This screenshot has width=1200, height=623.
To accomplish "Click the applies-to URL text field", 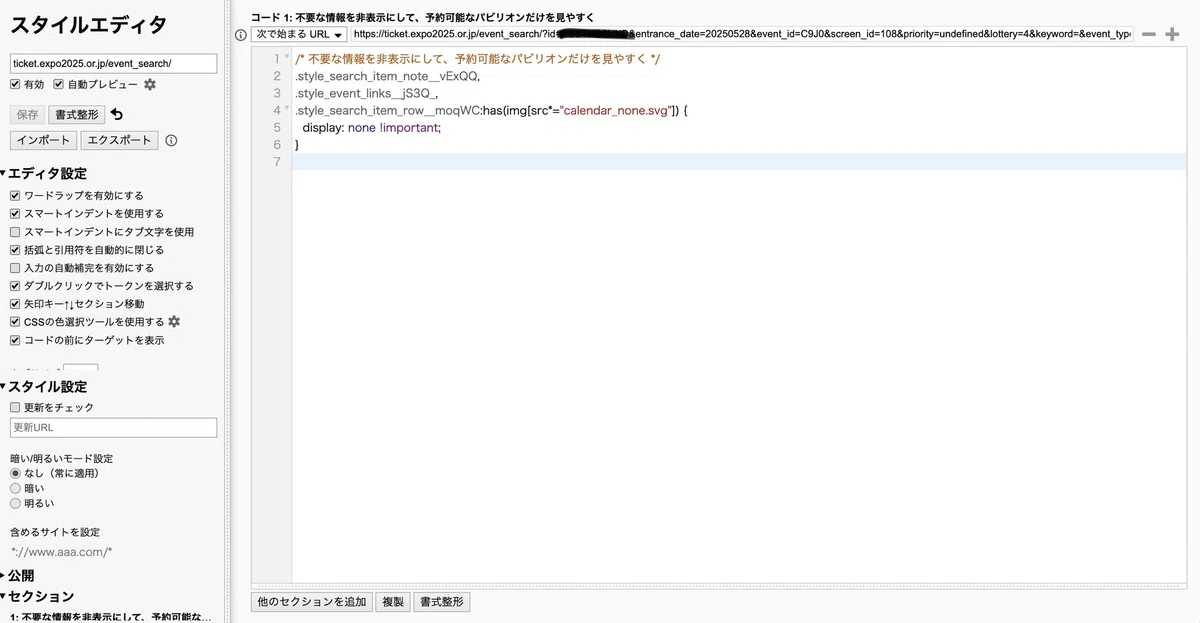I will pyautogui.click(x=742, y=34).
